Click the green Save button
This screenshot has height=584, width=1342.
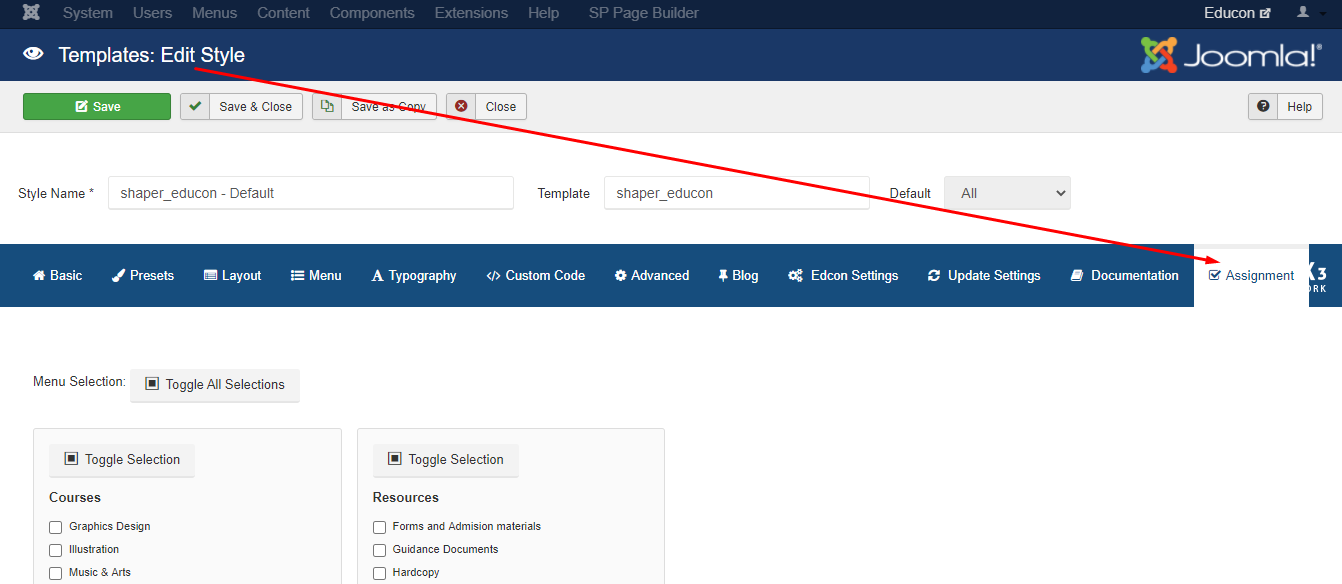pos(97,106)
